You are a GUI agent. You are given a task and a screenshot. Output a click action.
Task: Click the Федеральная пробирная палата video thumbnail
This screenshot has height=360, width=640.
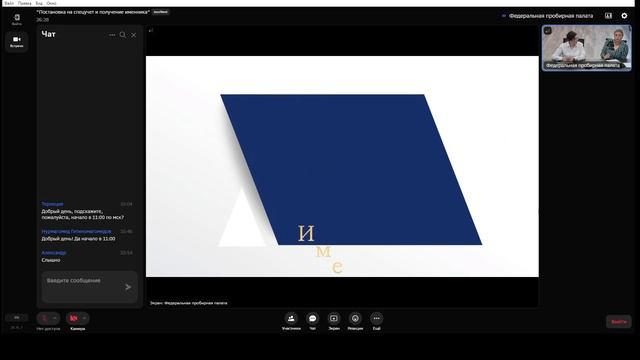point(587,48)
